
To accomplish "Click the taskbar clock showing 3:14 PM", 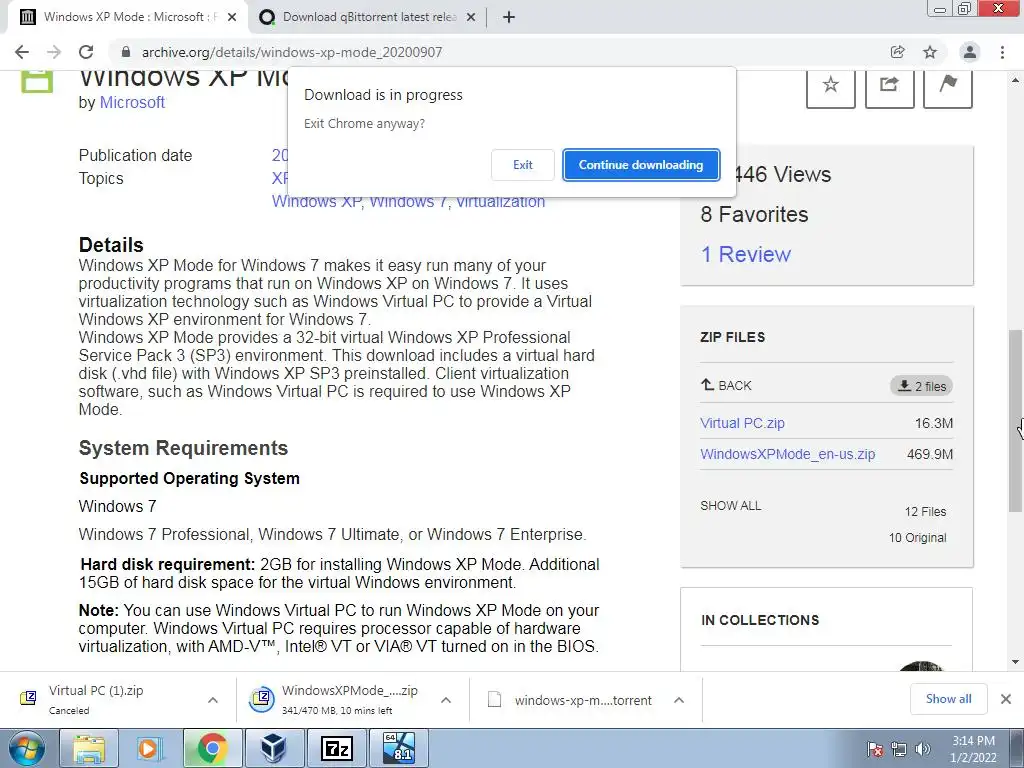I will tap(973, 748).
